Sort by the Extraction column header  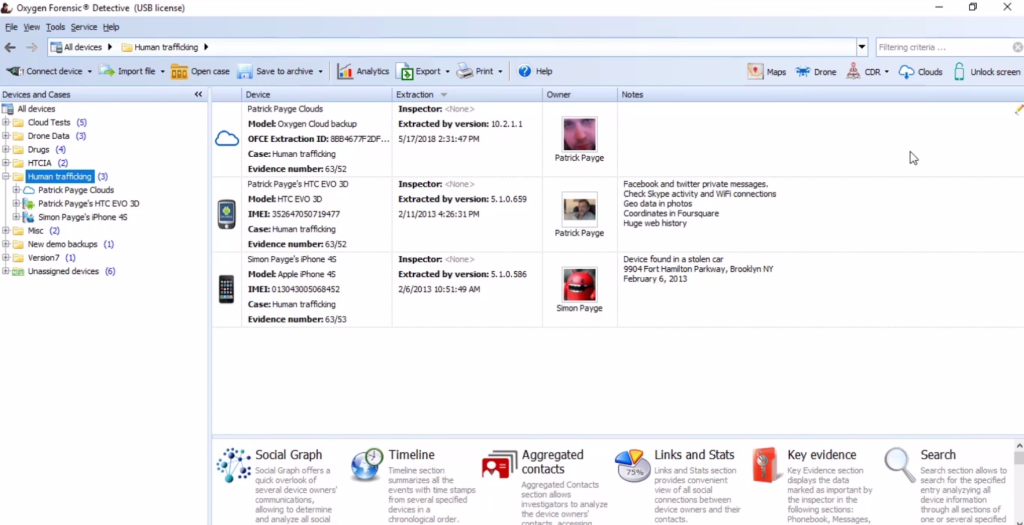(415, 94)
